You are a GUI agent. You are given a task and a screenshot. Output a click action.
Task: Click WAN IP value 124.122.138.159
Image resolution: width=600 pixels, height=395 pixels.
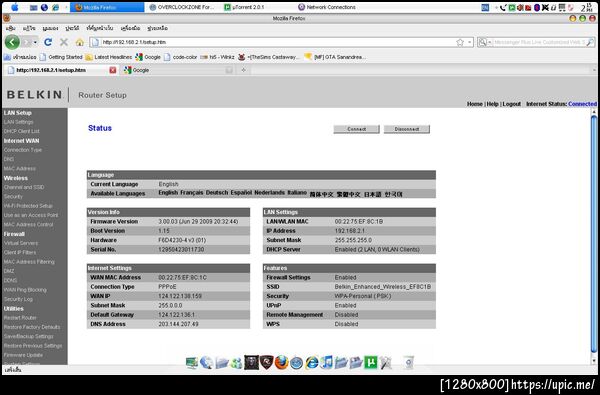[180, 296]
